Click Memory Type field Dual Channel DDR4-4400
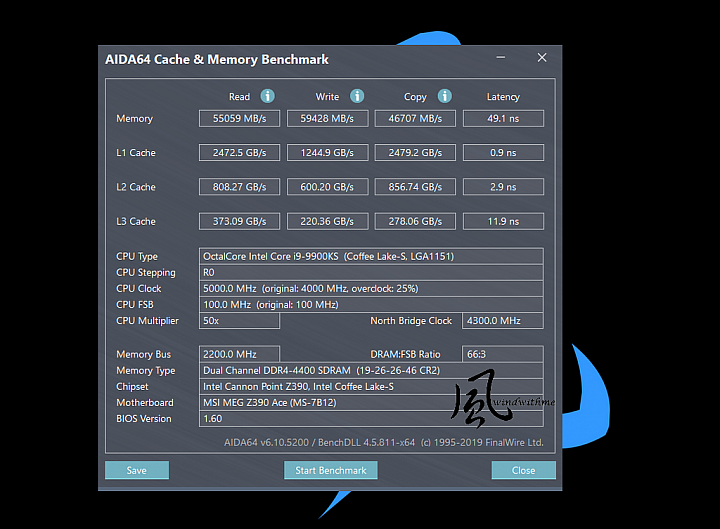This screenshot has width=720, height=529. [371, 370]
